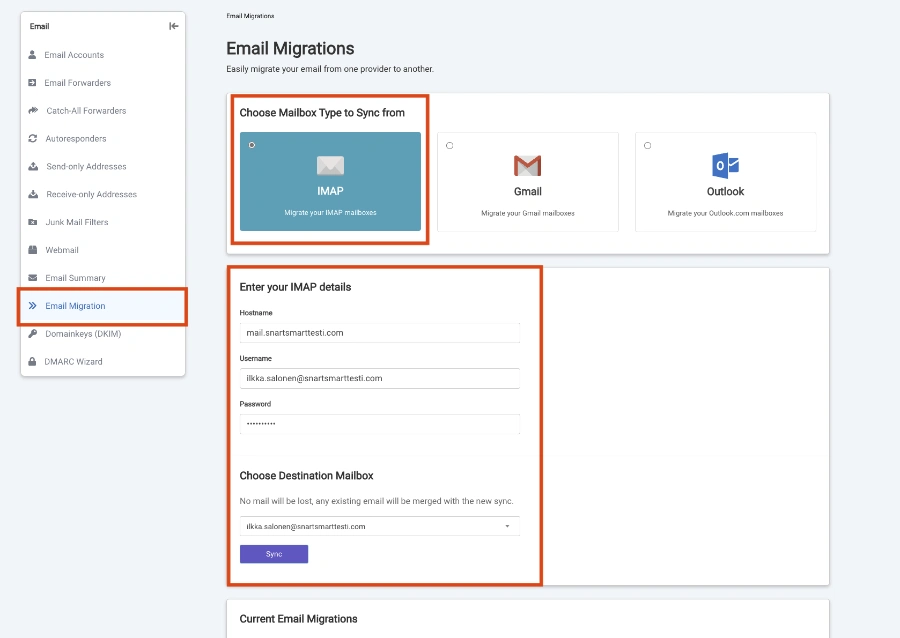Click the Email Migration double-chevron icon
900x638 pixels.
33,306
